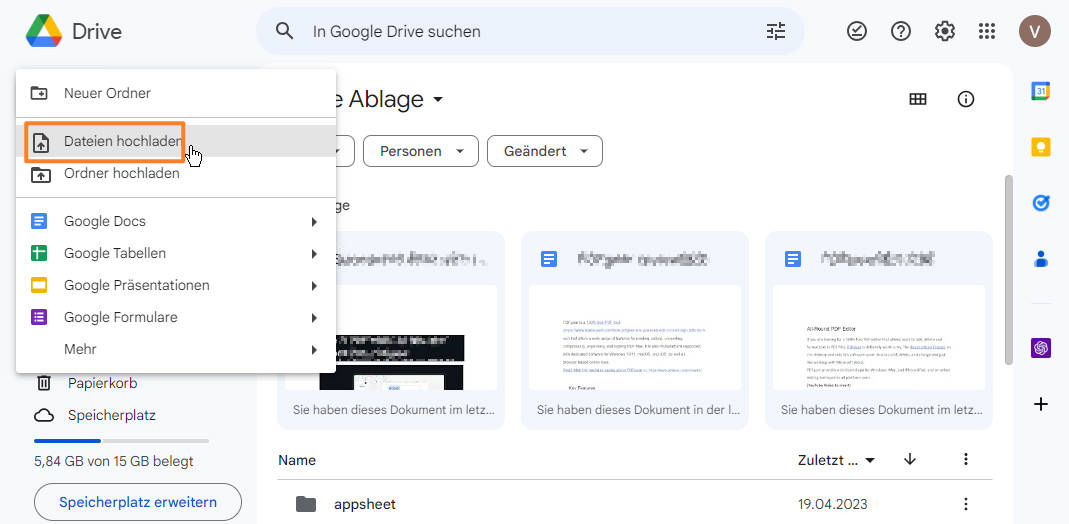The image size is (1069, 524).
Task: Click the main content vertical scrollbar
Action: [x=1008, y=269]
